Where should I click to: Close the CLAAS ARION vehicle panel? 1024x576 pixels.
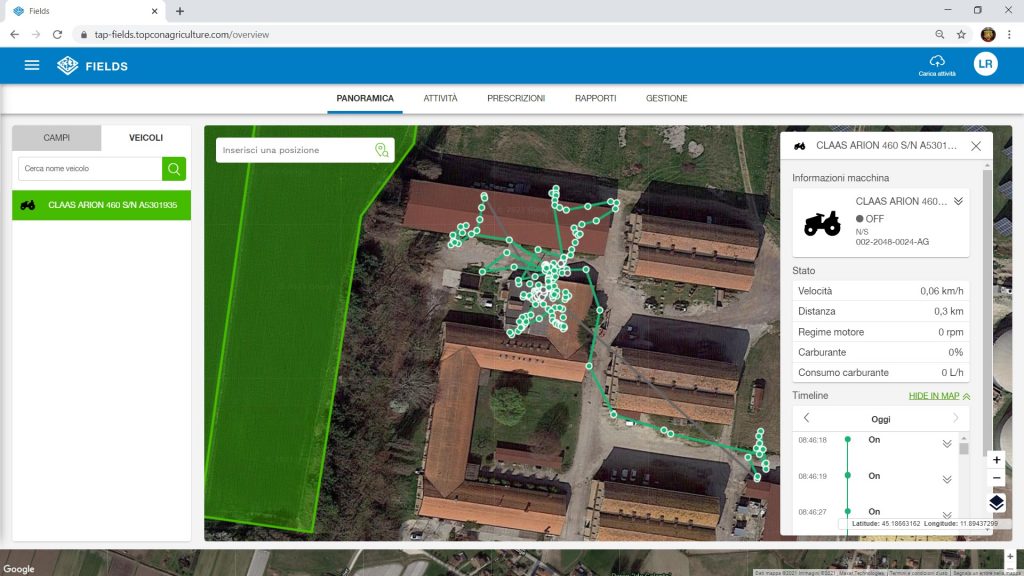[976, 146]
